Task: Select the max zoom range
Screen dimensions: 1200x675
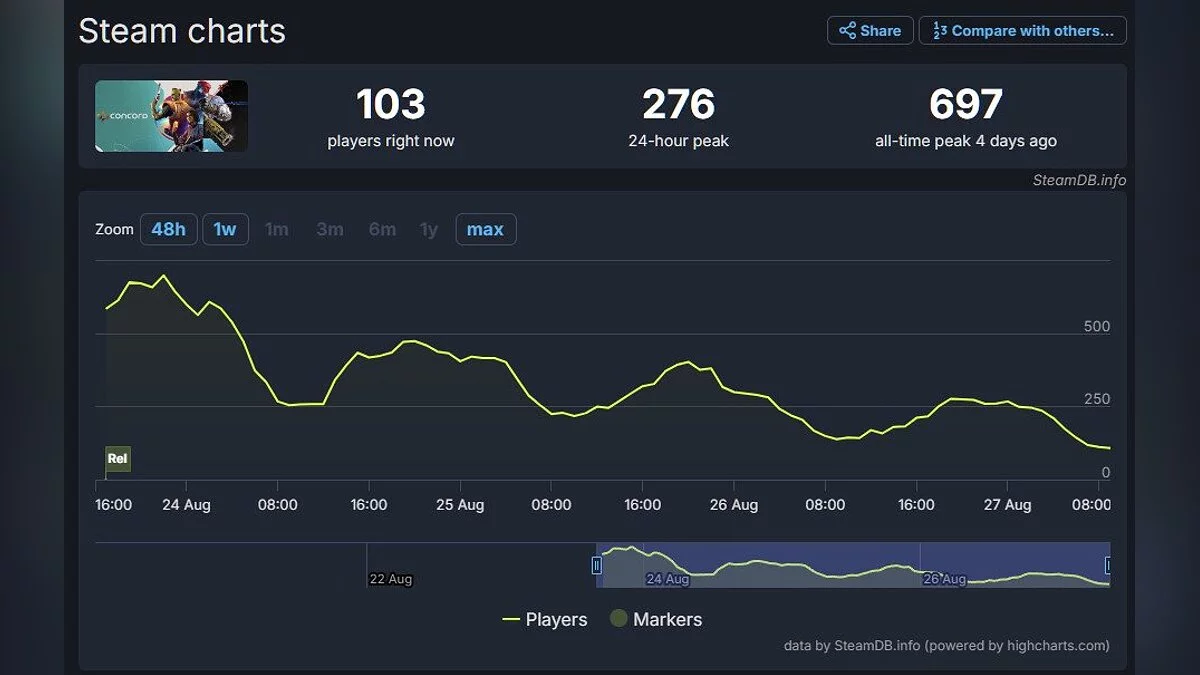Action: [x=485, y=229]
